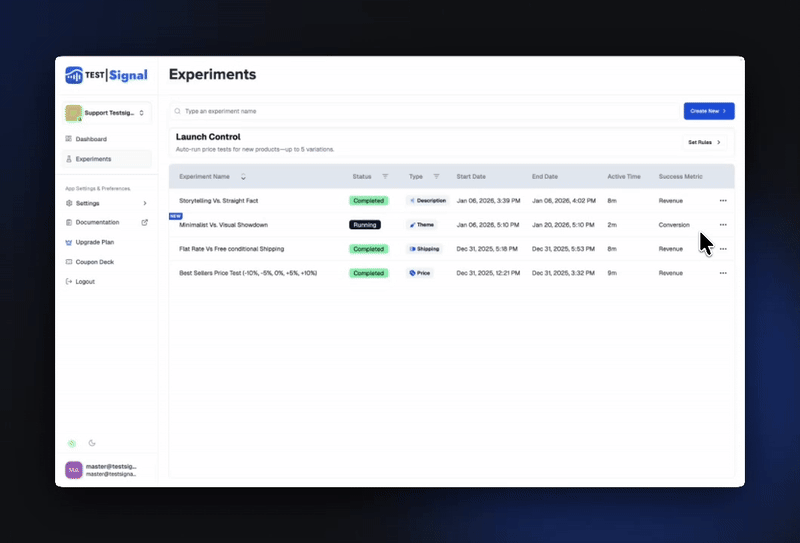
Task: Open the Type column filter
Action: [436, 176]
